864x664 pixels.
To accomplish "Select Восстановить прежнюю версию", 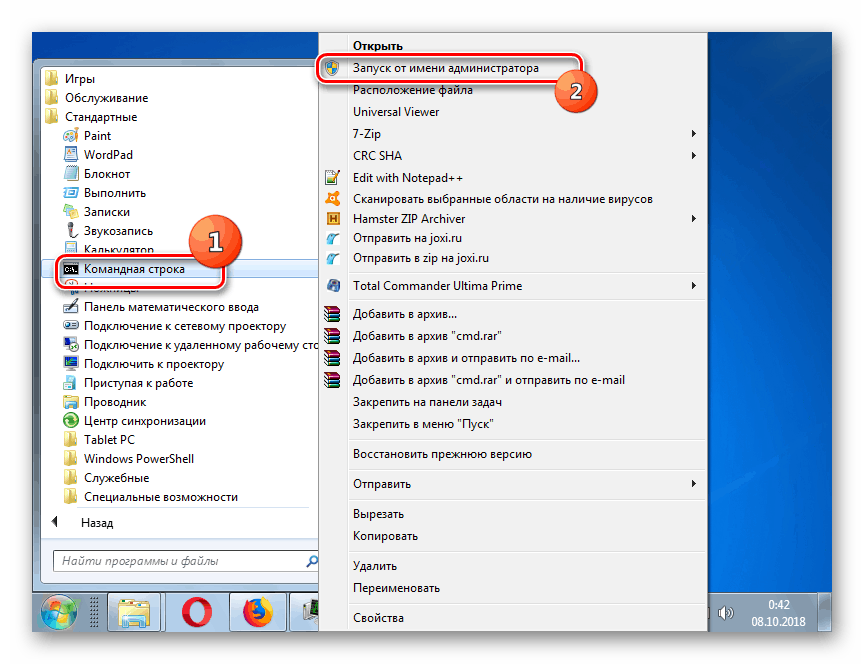I will tap(442, 455).
